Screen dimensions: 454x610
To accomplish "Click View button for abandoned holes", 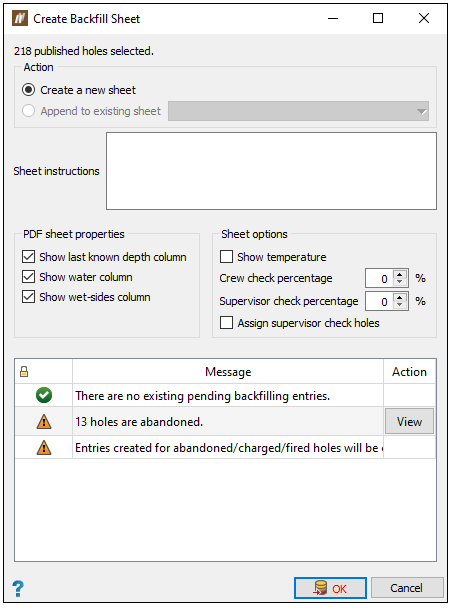I will point(409,421).
